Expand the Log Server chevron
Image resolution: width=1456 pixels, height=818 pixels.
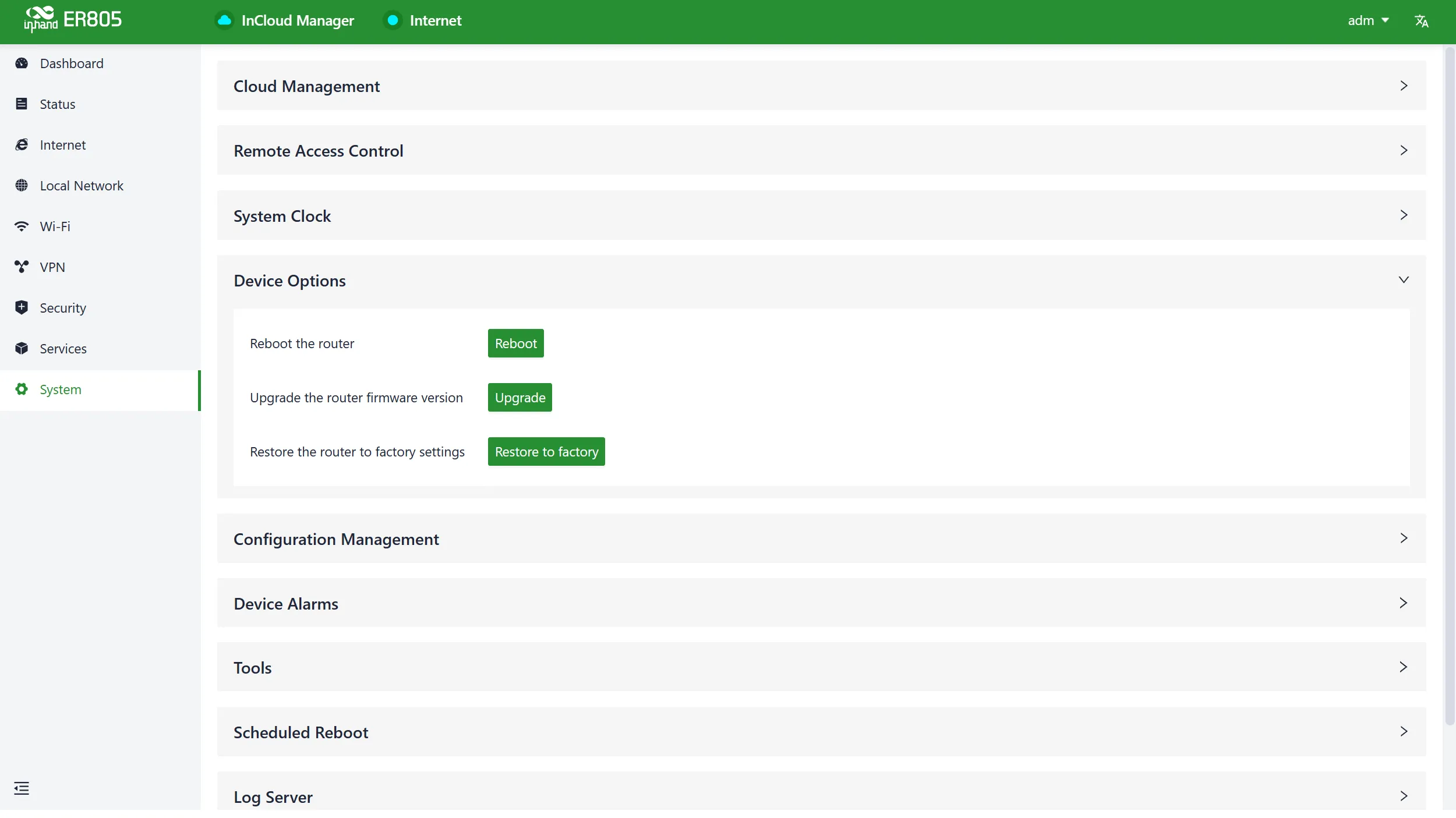coord(1404,796)
